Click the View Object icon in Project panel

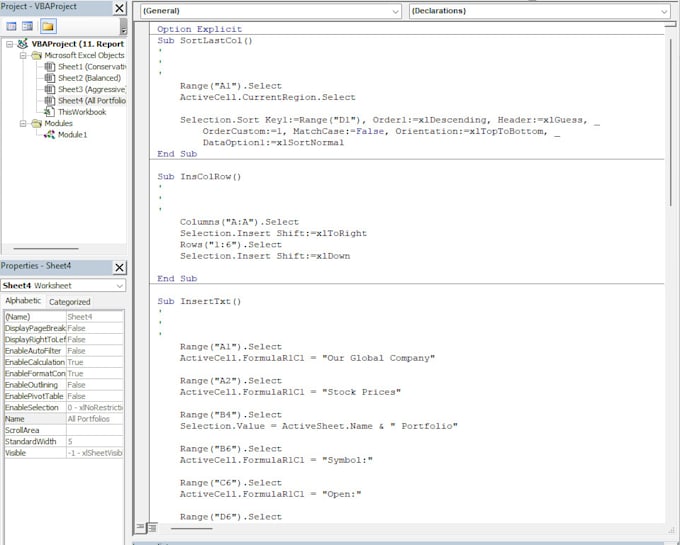tap(27, 26)
